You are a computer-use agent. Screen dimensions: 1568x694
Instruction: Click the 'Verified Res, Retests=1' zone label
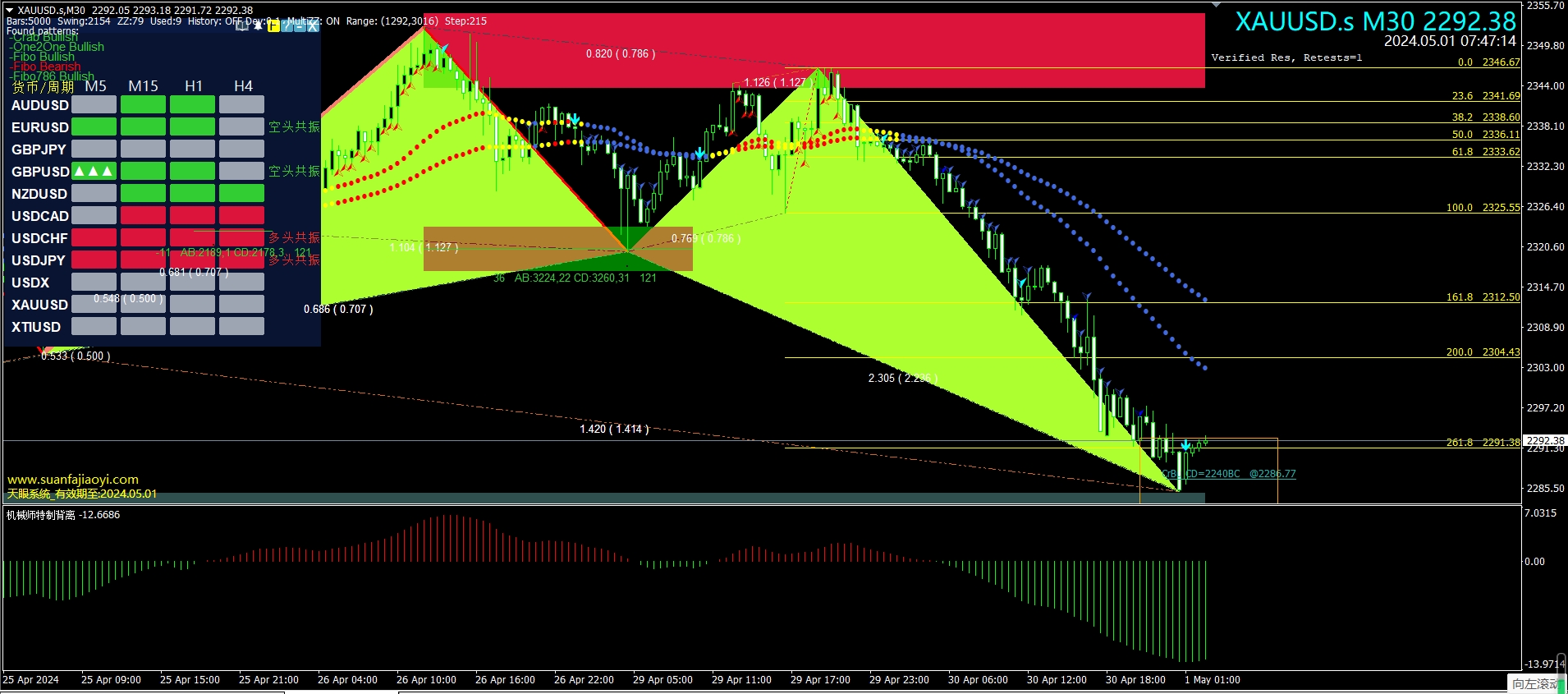(x=1286, y=57)
